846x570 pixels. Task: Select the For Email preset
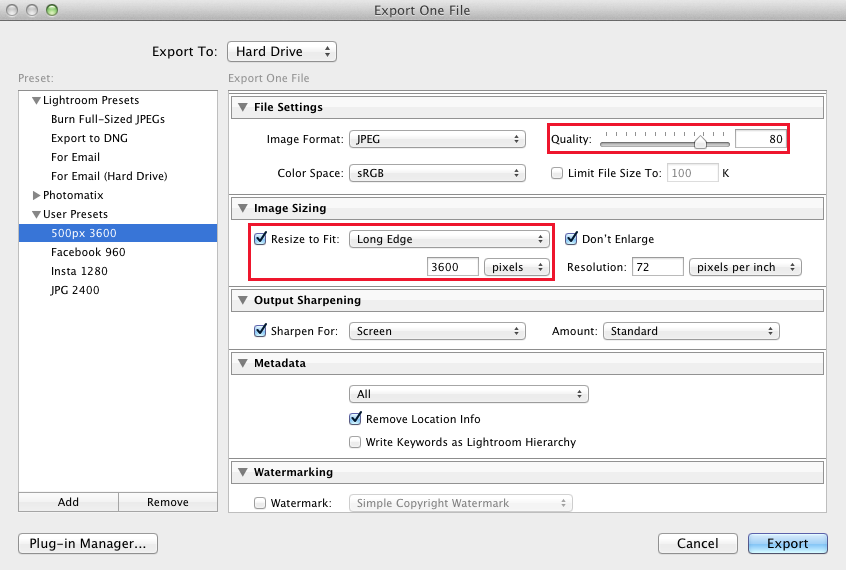click(76, 157)
